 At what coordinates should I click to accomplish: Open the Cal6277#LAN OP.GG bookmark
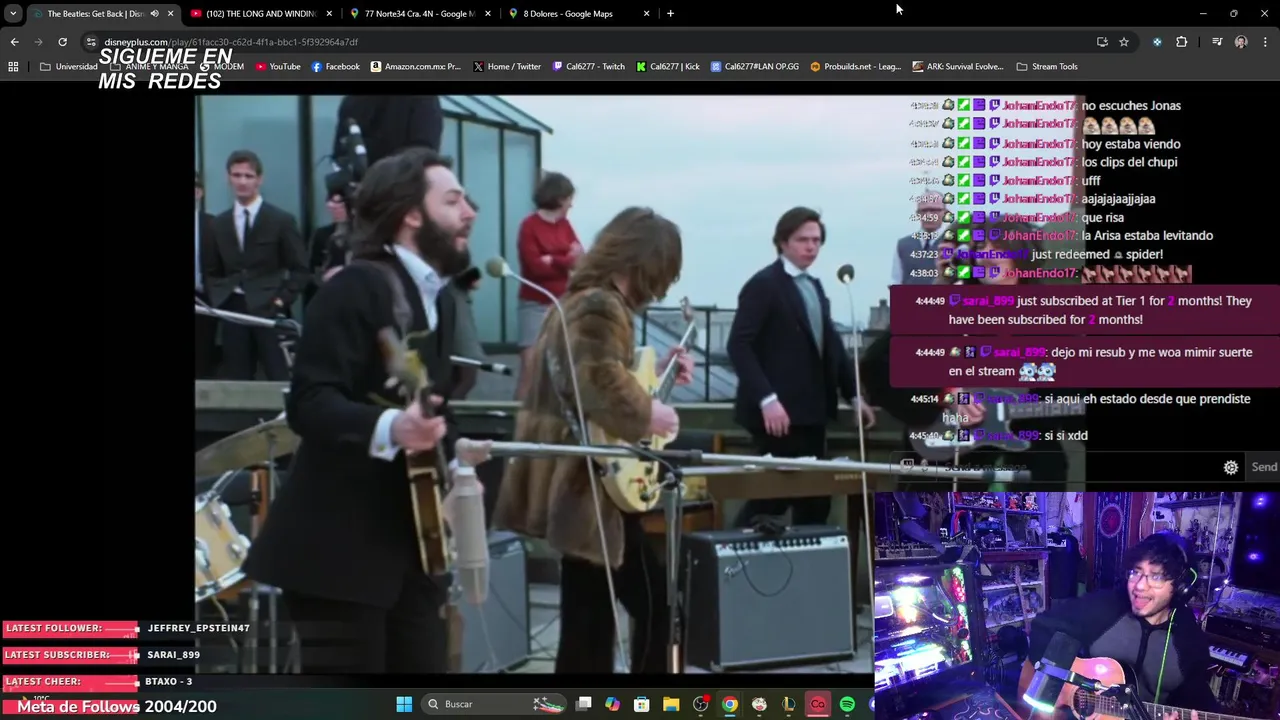756,67
